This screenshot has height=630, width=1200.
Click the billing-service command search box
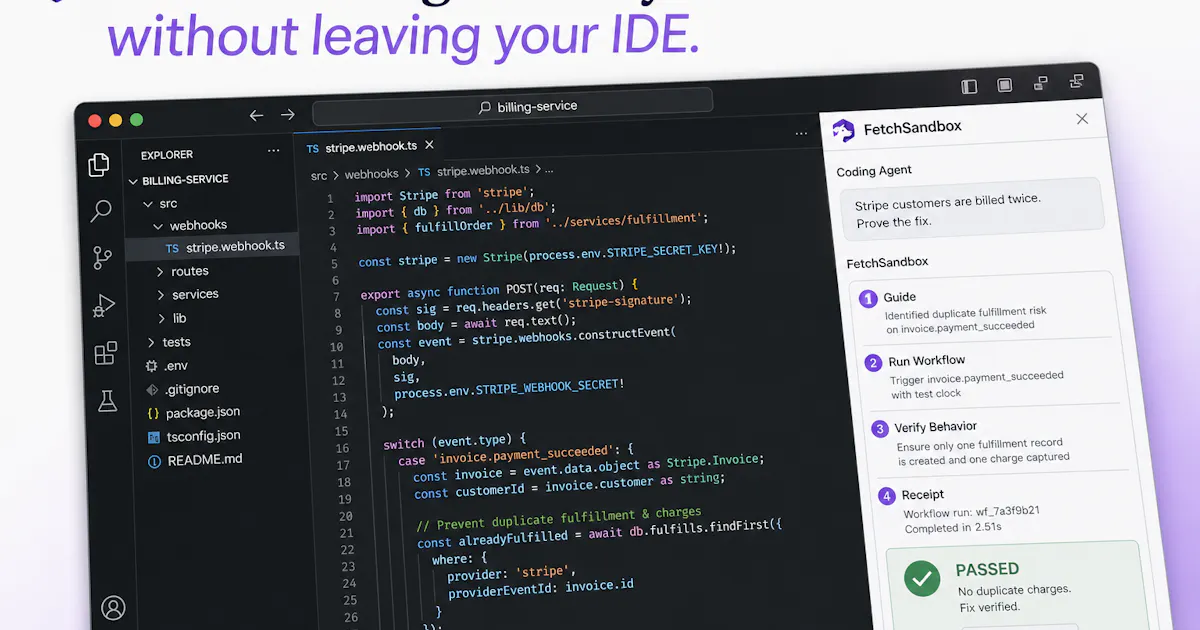513,105
